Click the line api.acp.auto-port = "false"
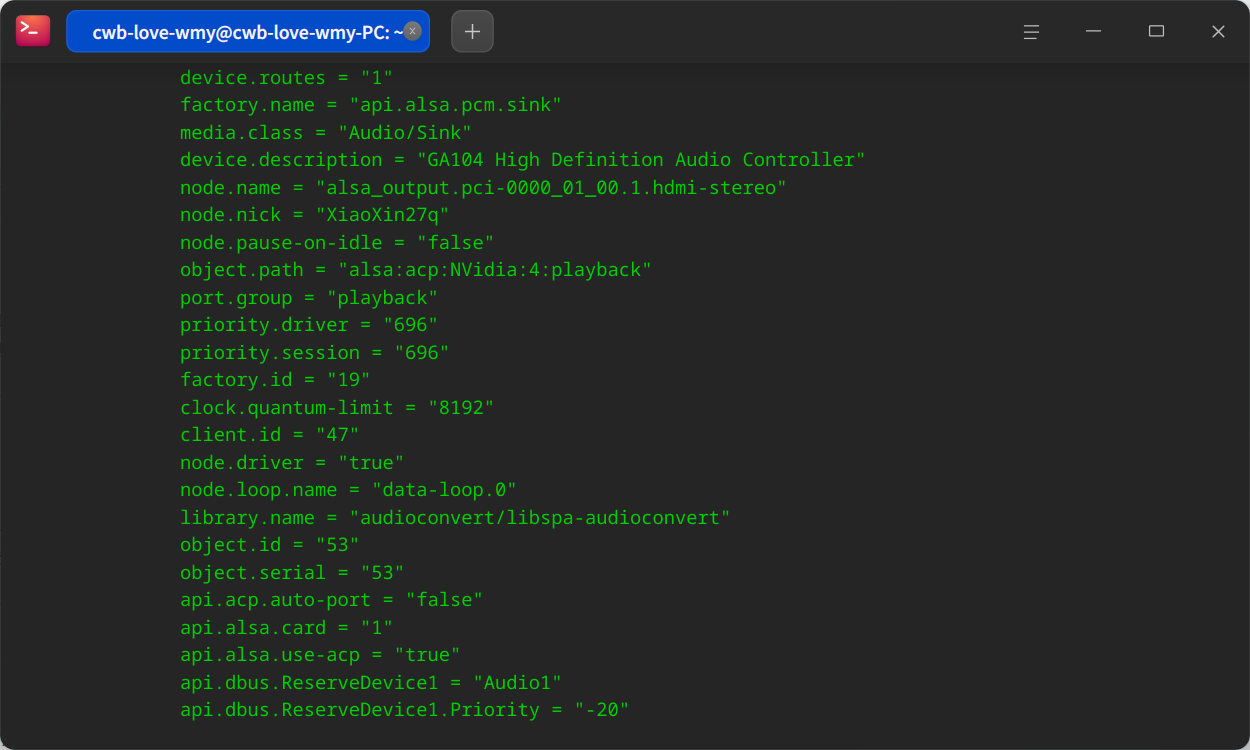 332,600
